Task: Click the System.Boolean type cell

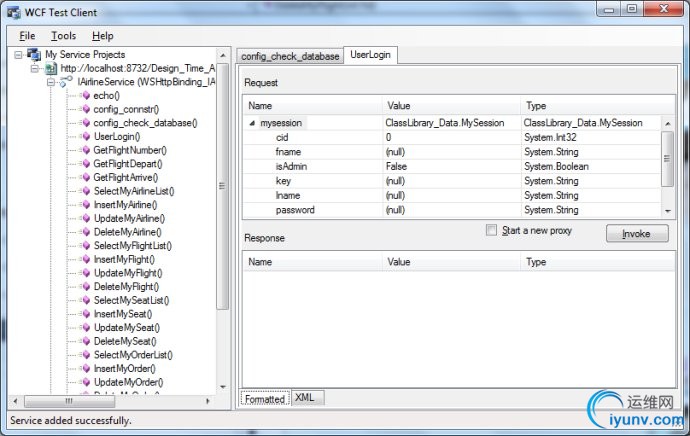Action: (x=591, y=166)
